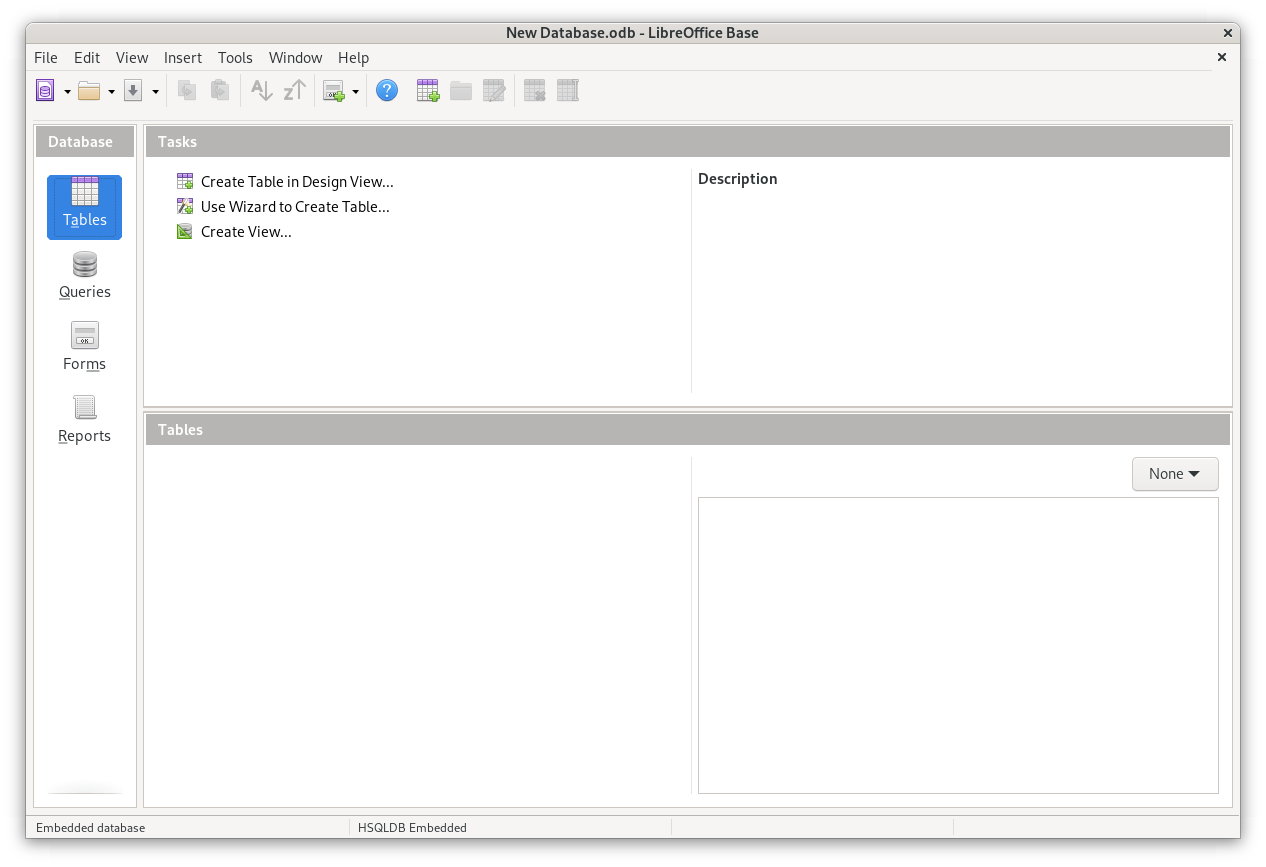Open the None preview mode dropdown
This screenshot has width=1266, height=867.
pyautogui.click(x=1174, y=474)
